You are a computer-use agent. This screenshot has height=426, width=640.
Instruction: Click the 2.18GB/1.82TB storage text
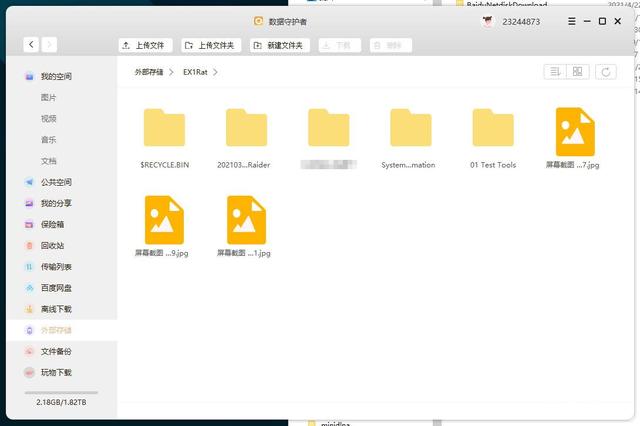pyautogui.click(x=61, y=402)
